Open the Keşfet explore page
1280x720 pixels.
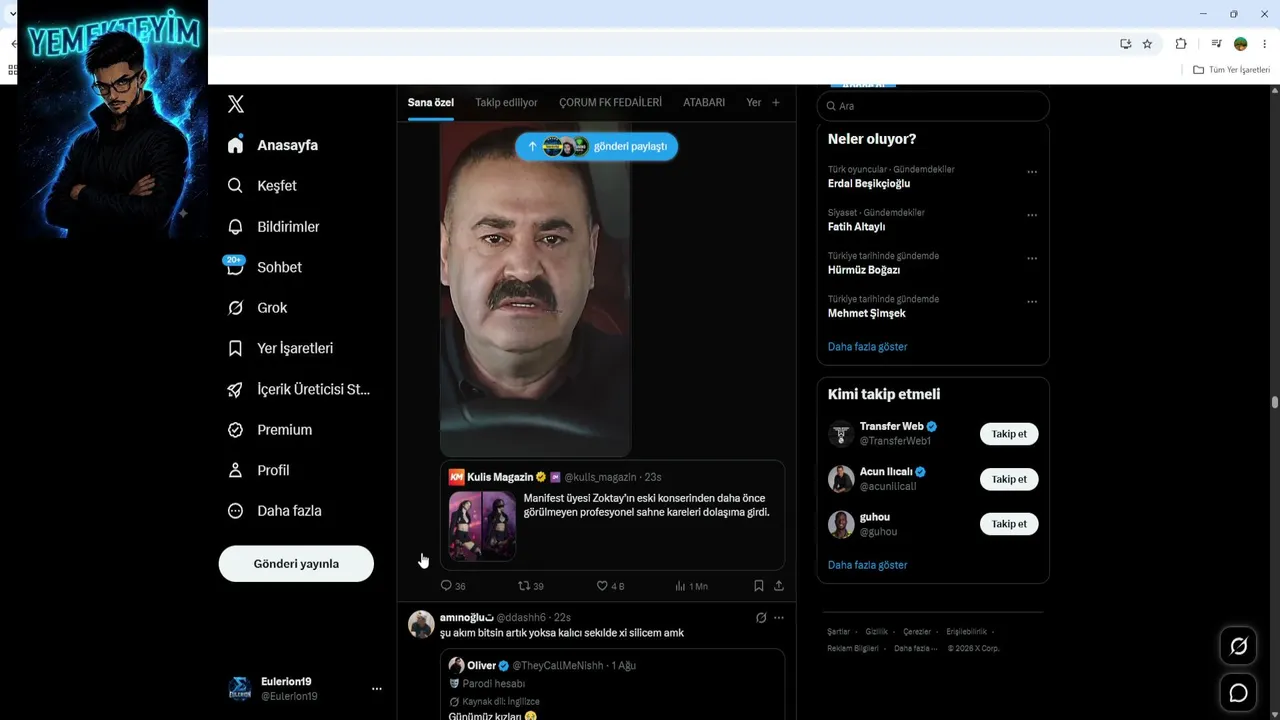click(x=262, y=186)
